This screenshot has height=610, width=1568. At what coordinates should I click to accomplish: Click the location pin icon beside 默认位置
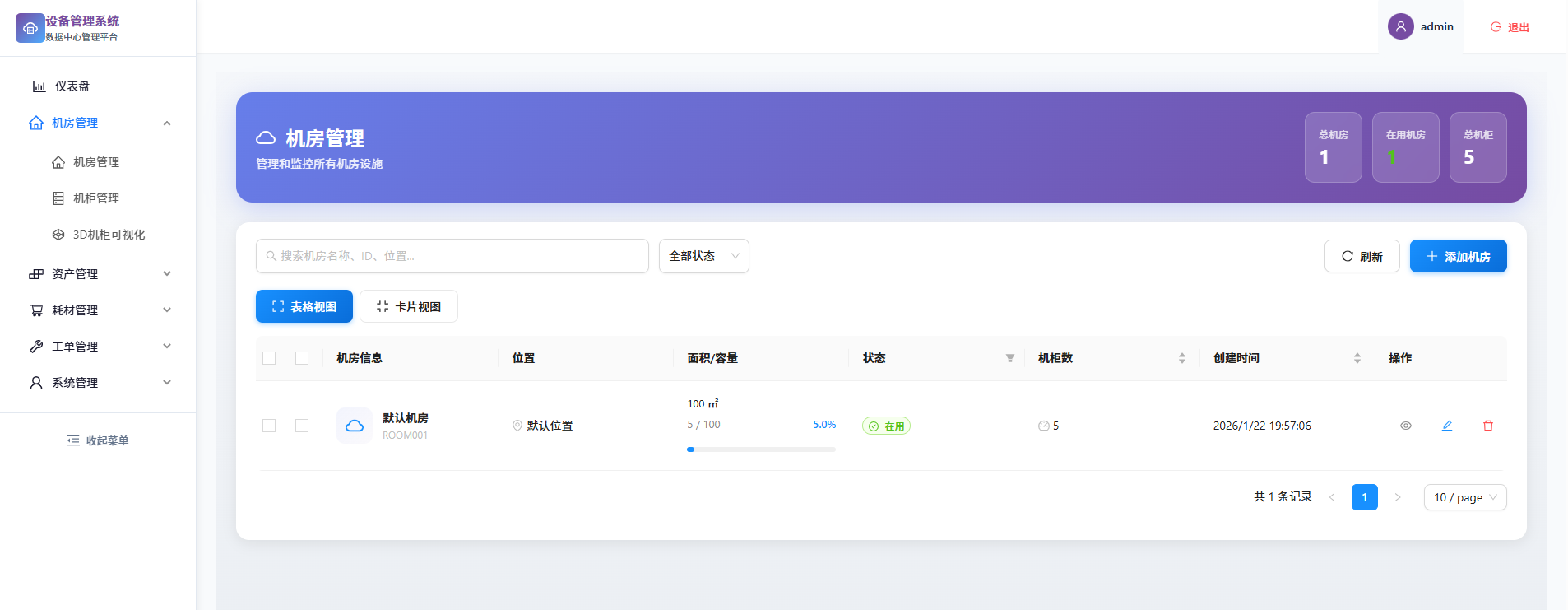point(517,426)
